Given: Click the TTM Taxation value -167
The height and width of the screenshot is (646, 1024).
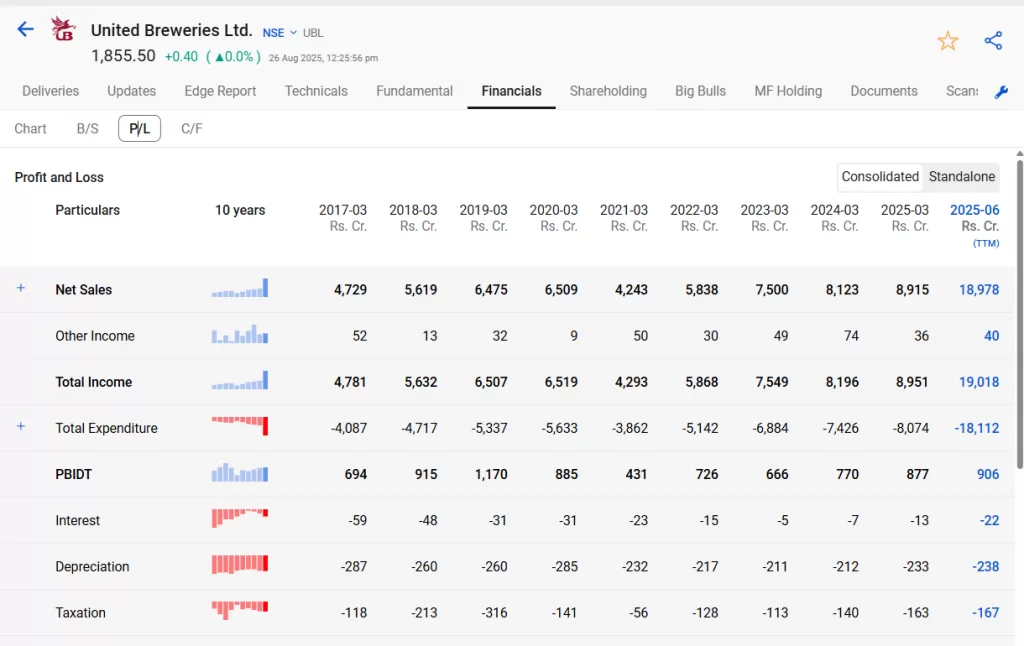Looking at the screenshot, I should (985, 613).
